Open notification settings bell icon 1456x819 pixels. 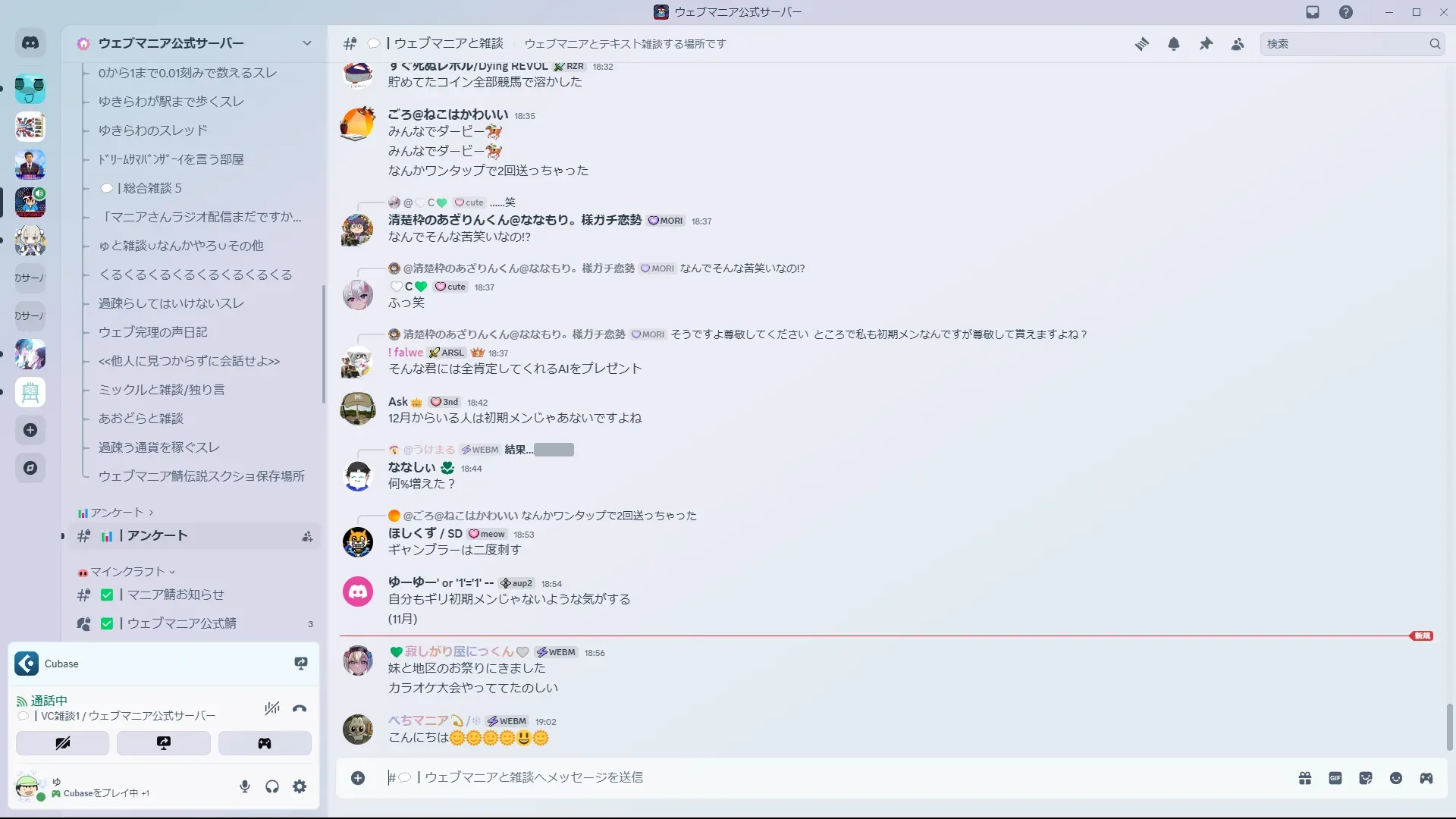click(1174, 44)
